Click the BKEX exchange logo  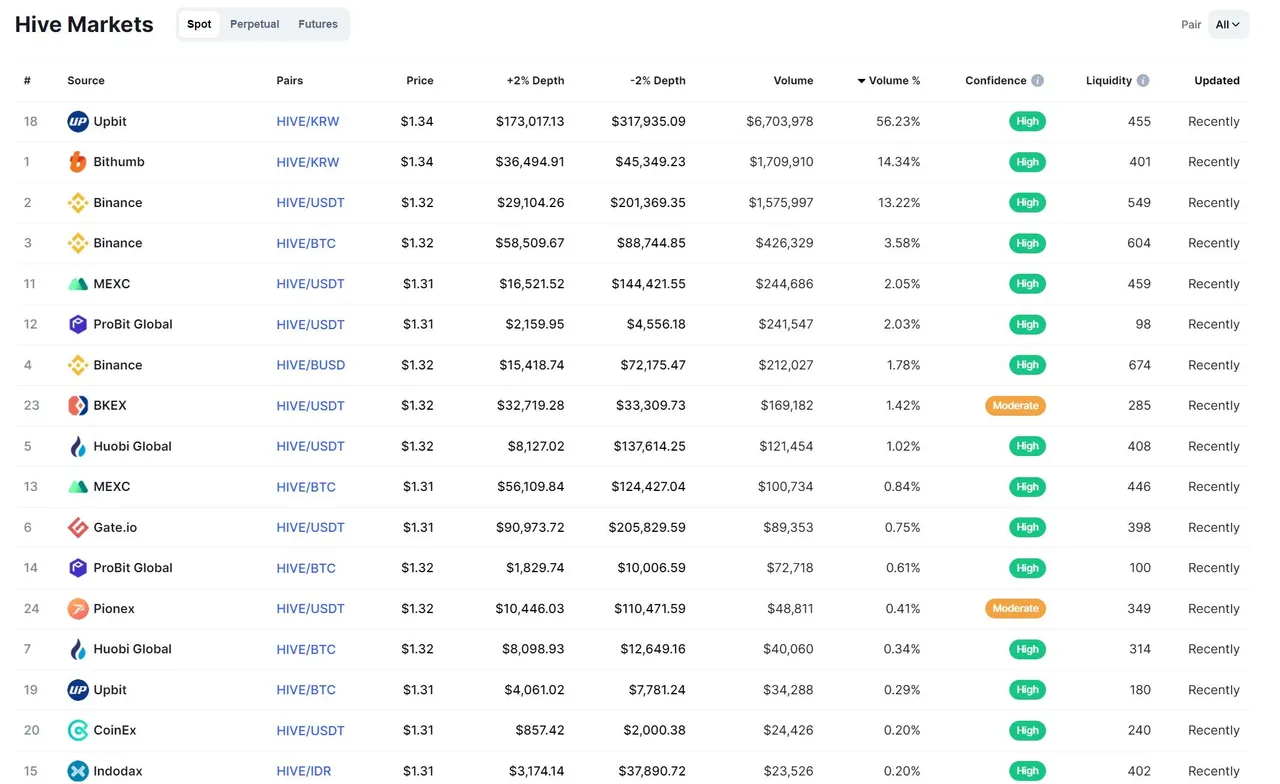pyautogui.click(x=78, y=405)
